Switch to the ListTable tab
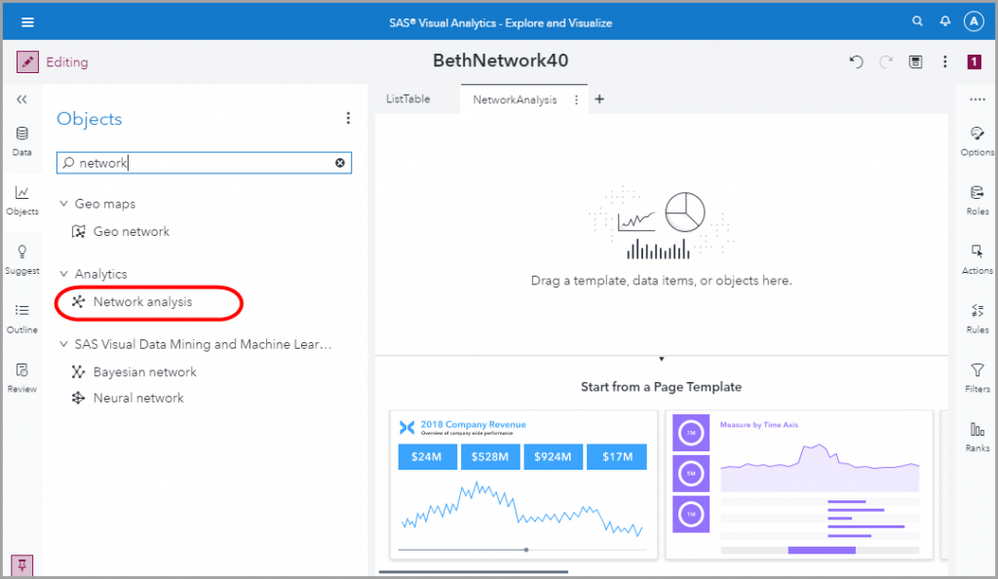The height and width of the screenshot is (579, 998). (408, 99)
